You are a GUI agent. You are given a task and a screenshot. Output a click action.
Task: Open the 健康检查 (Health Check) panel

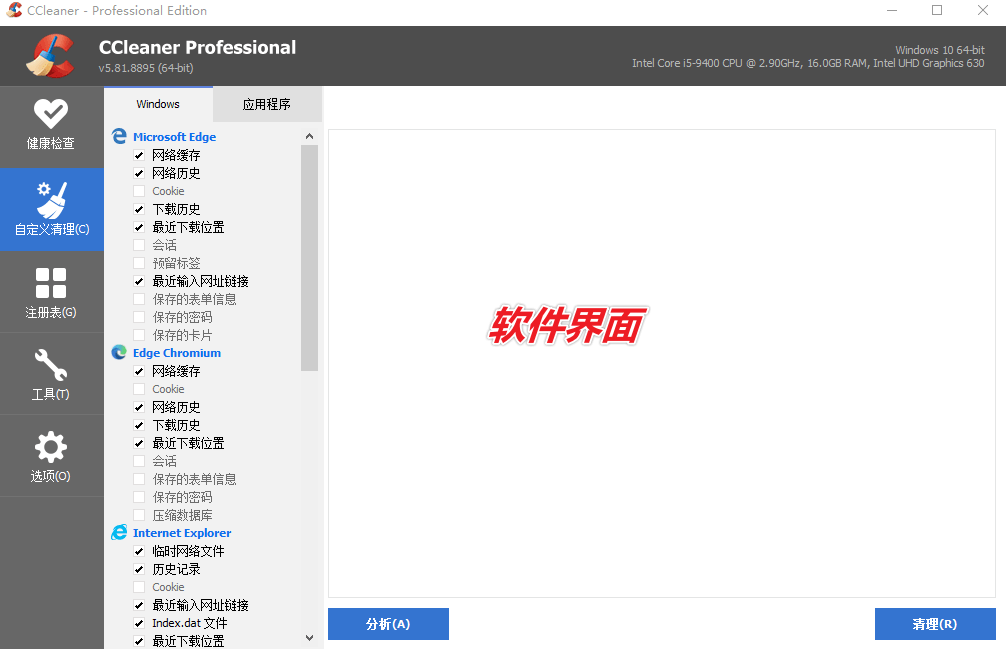click(51, 126)
